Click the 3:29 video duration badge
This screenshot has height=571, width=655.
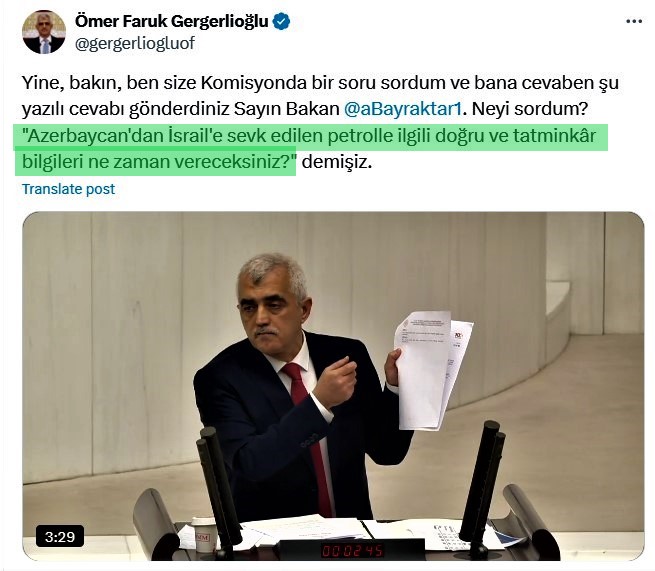click(x=60, y=536)
